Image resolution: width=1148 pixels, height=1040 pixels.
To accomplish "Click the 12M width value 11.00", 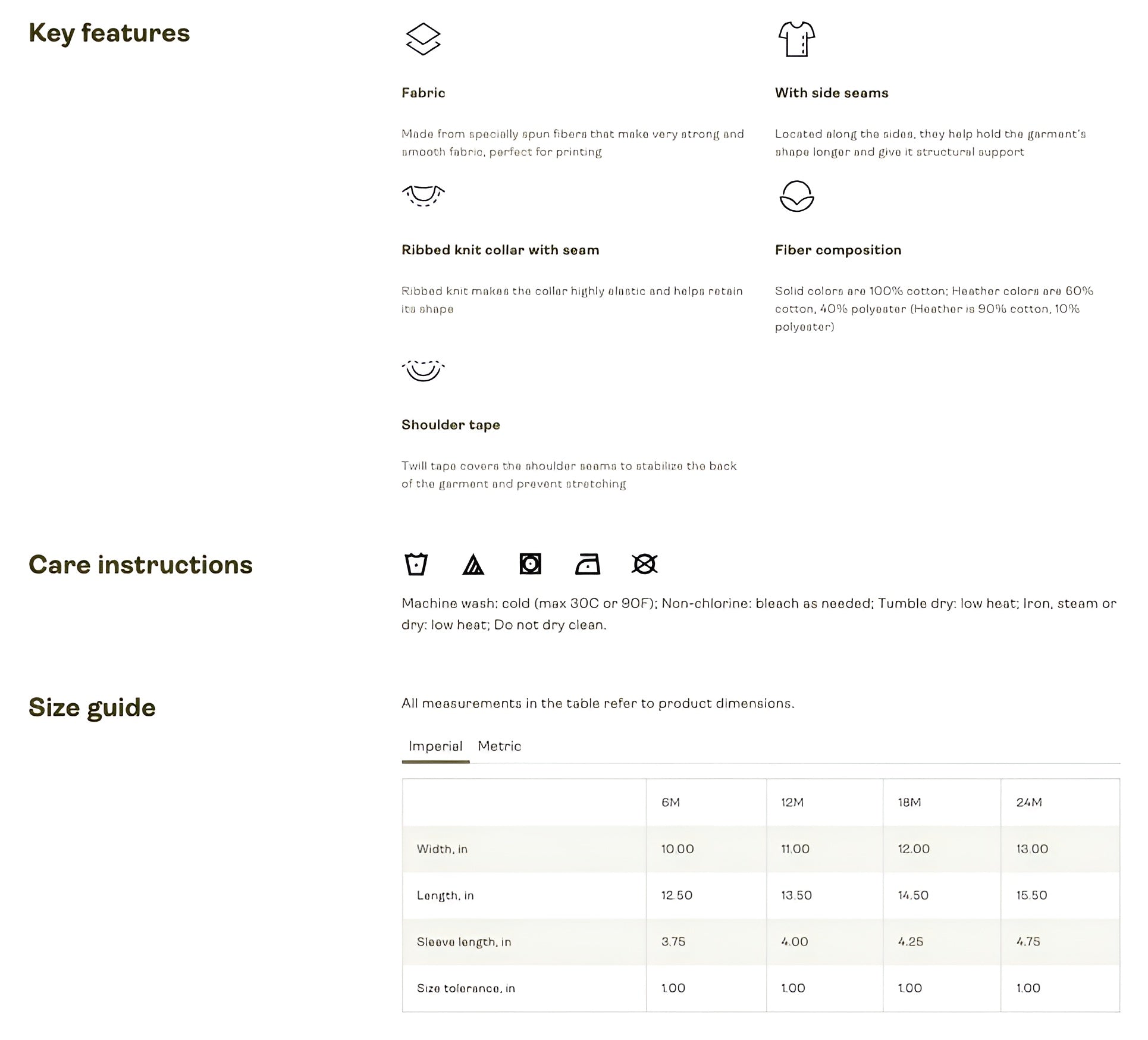I will [795, 849].
